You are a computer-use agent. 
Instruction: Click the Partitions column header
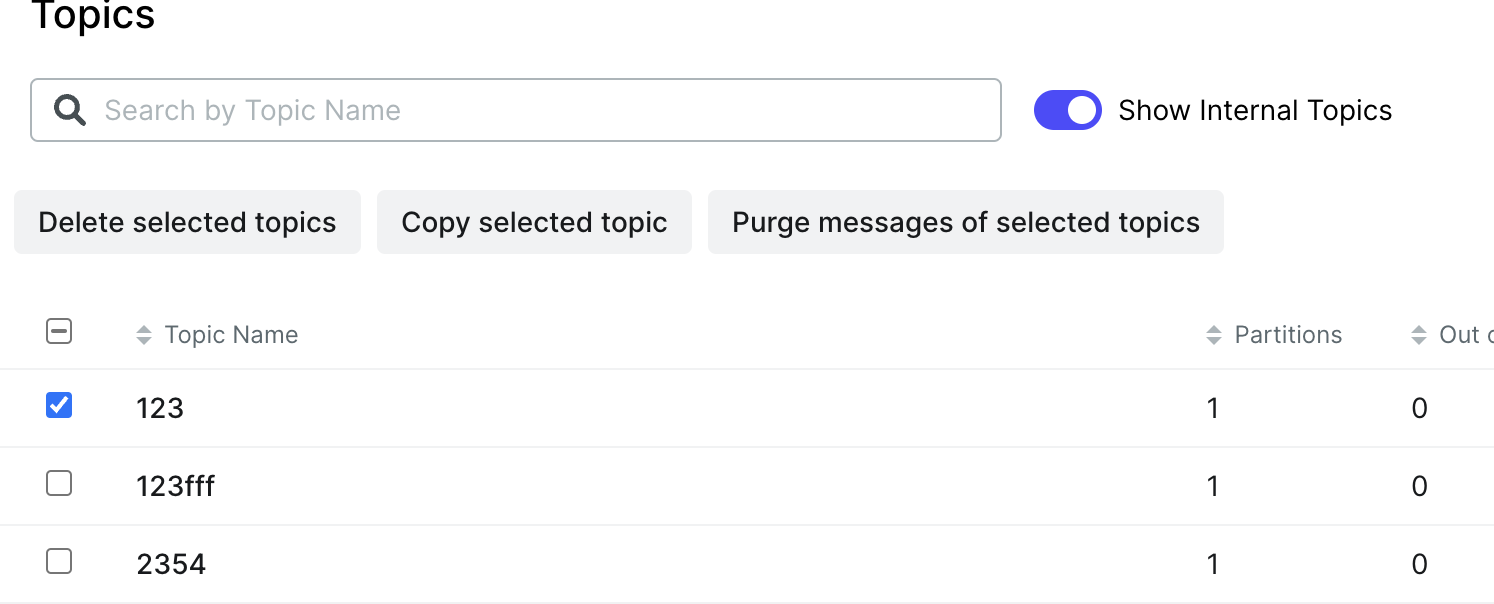pyautogui.click(x=1288, y=334)
